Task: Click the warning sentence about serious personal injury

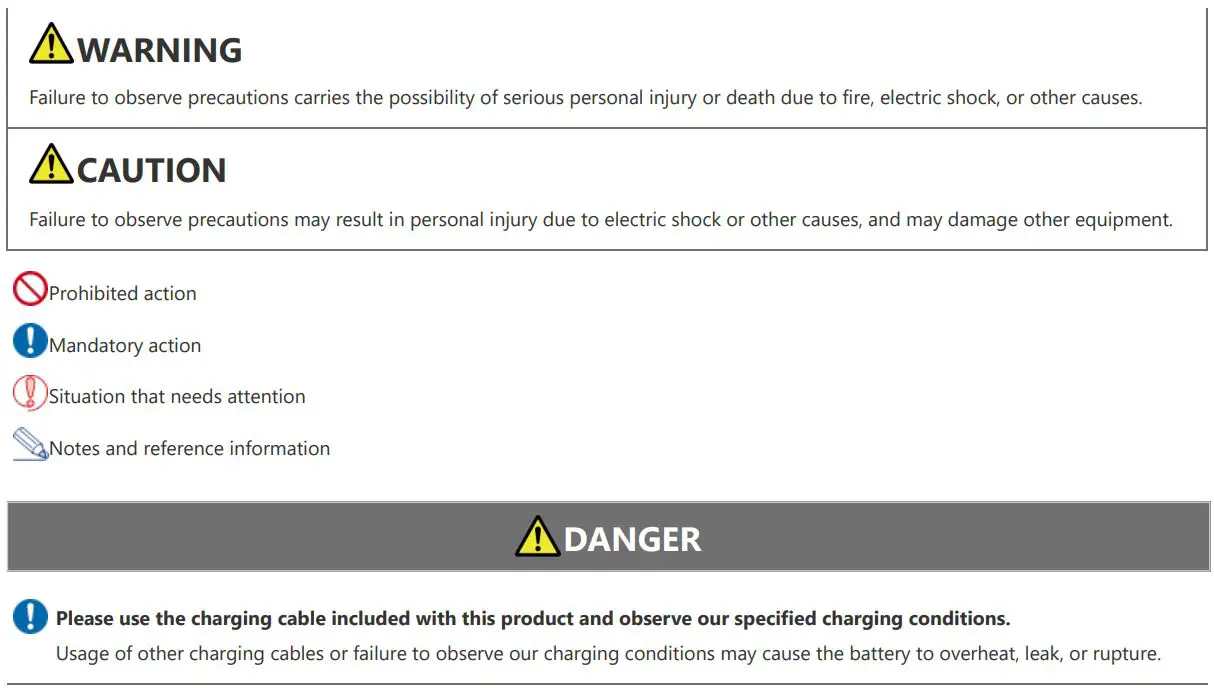Action: (585, 98)
